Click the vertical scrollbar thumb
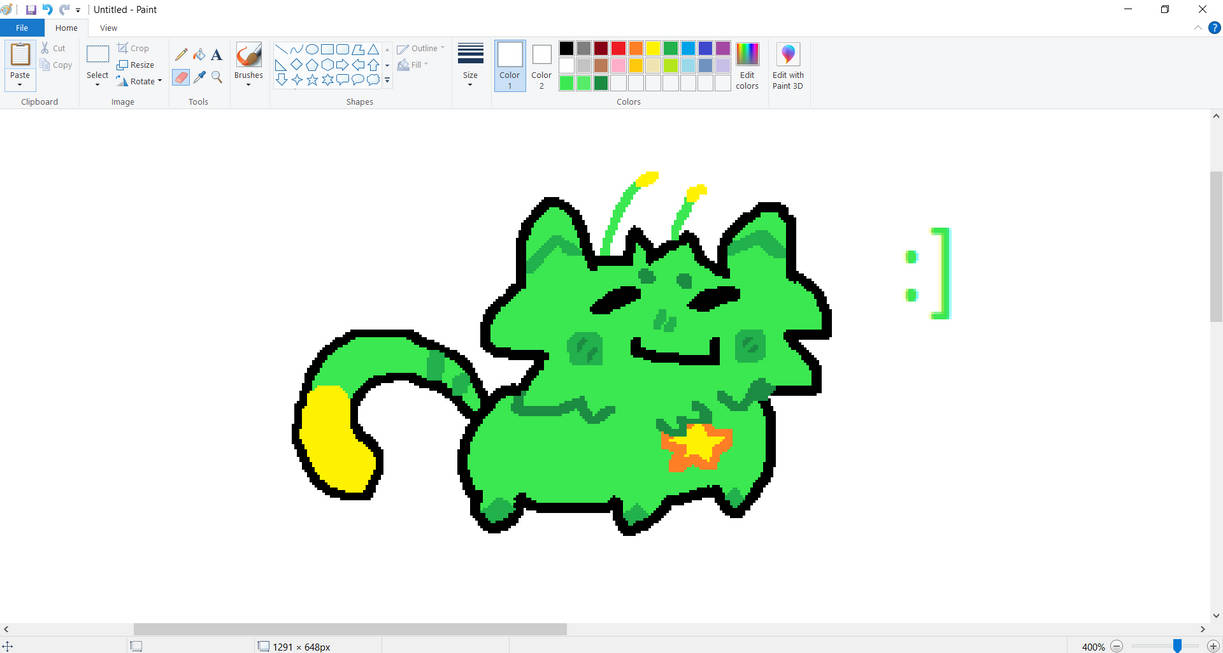1223x653 pixels. pos(1216,246)
